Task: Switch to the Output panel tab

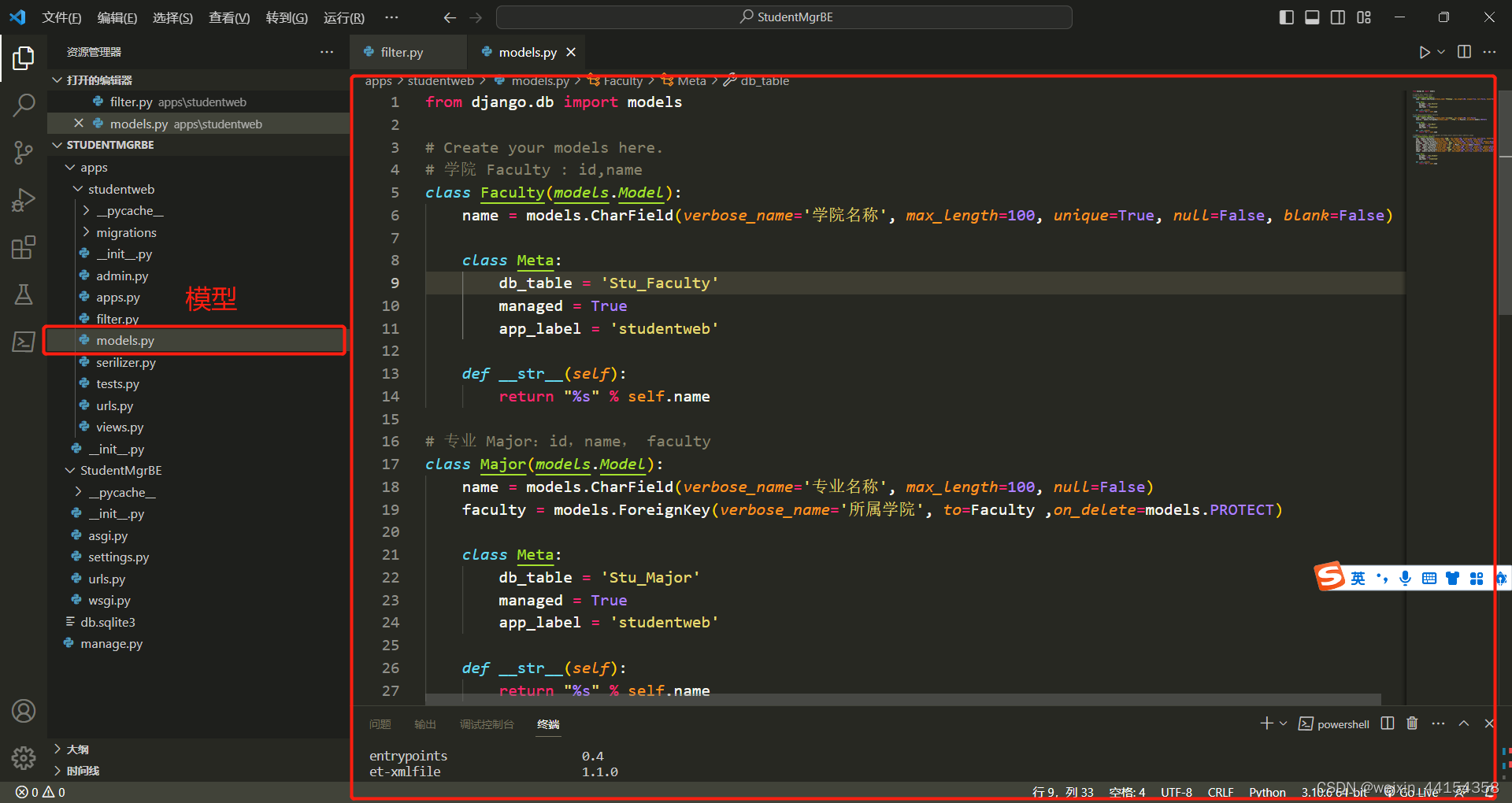Action: pos(425,724)
